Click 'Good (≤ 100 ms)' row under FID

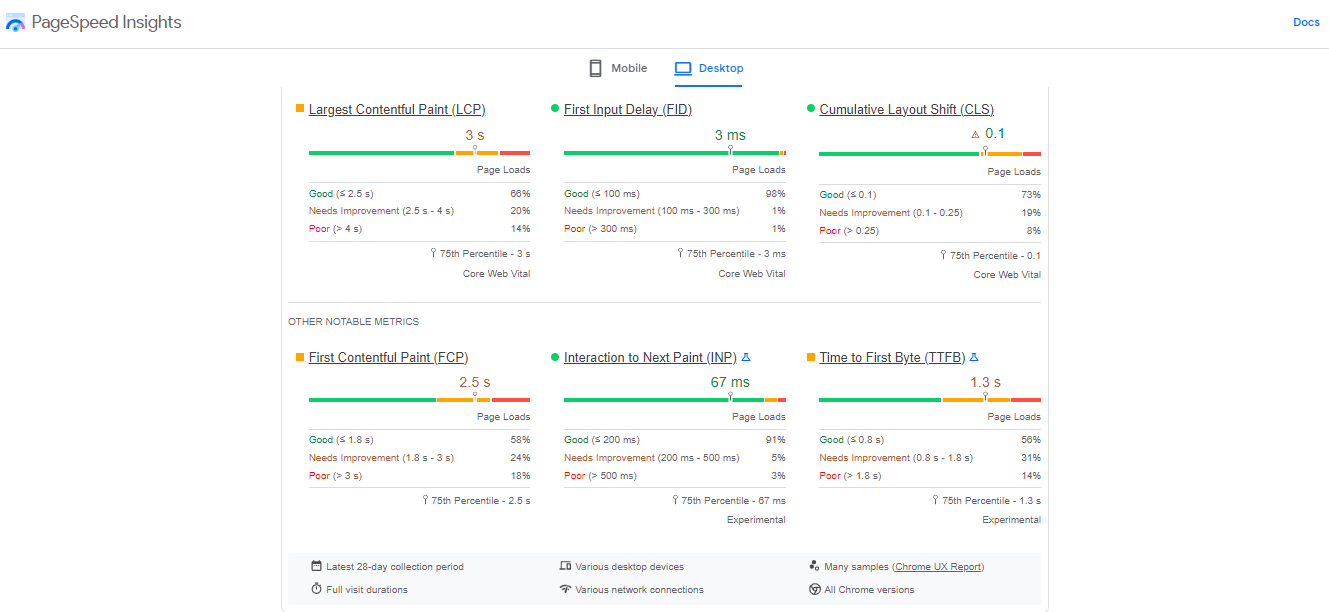pos(675,193)
